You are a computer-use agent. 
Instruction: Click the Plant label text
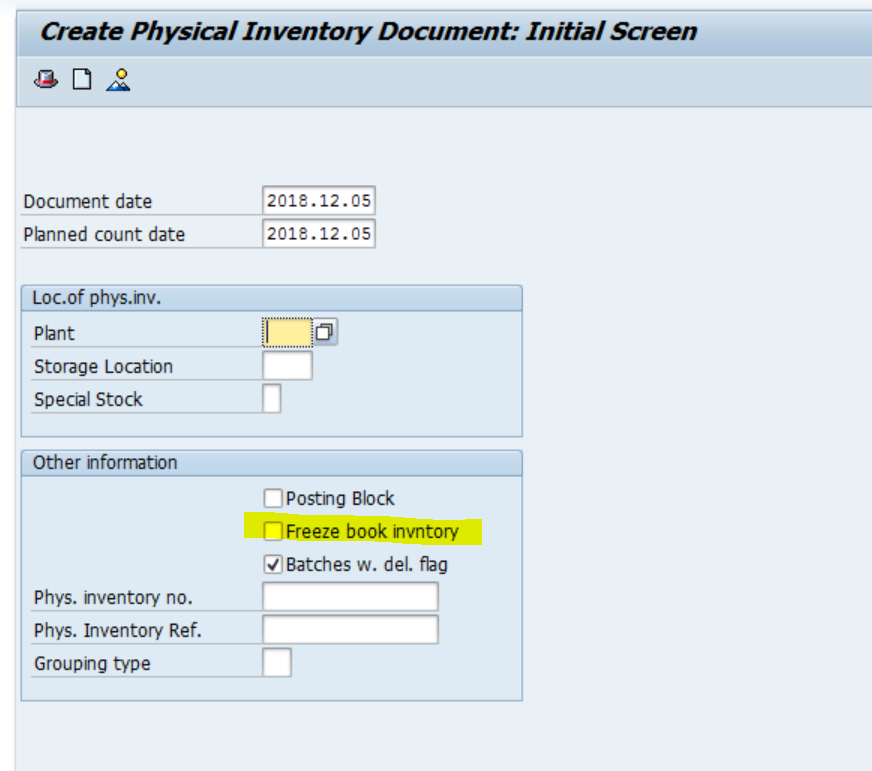pos(54,334)
